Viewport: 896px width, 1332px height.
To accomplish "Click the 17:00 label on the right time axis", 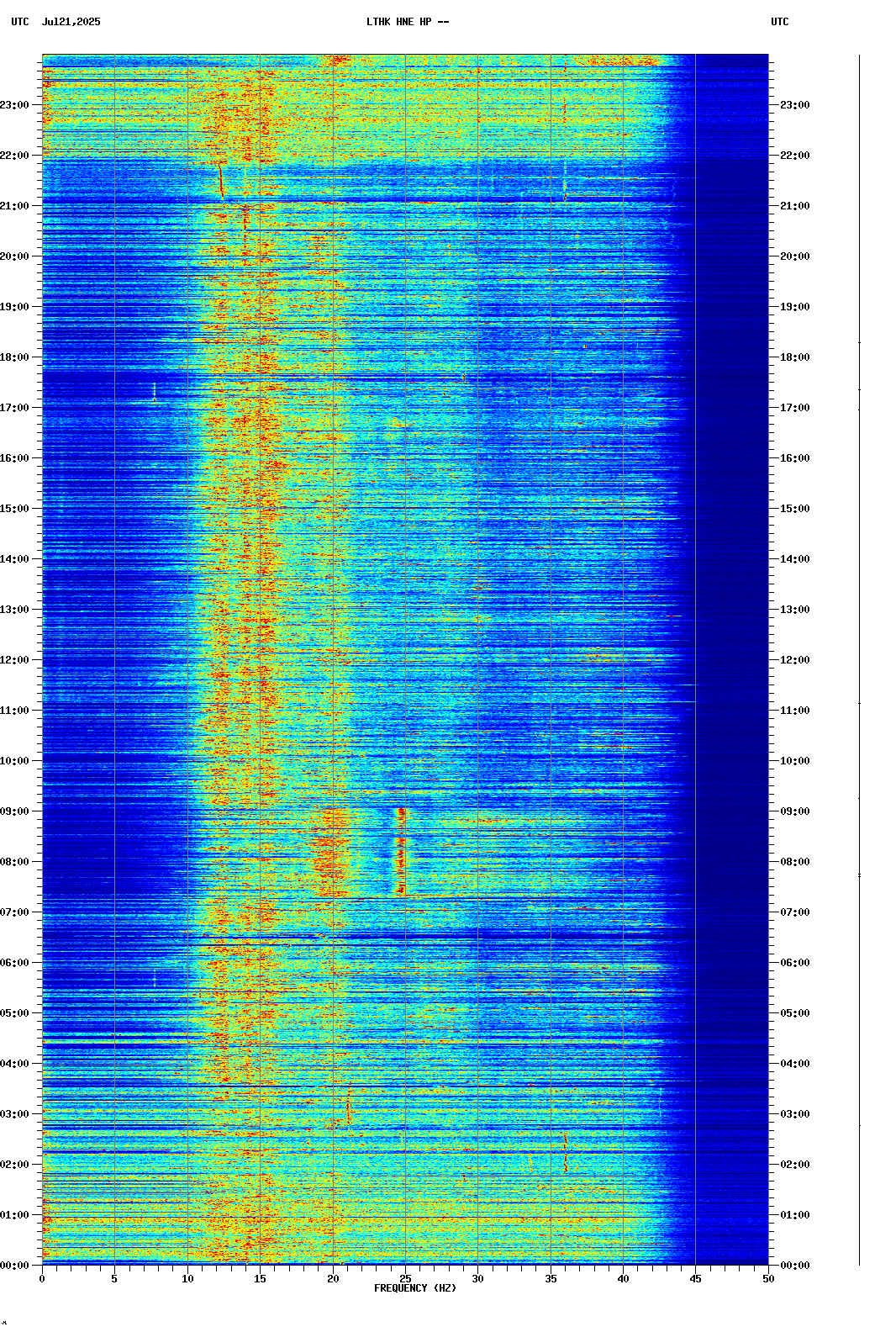I will pos(795,408).
